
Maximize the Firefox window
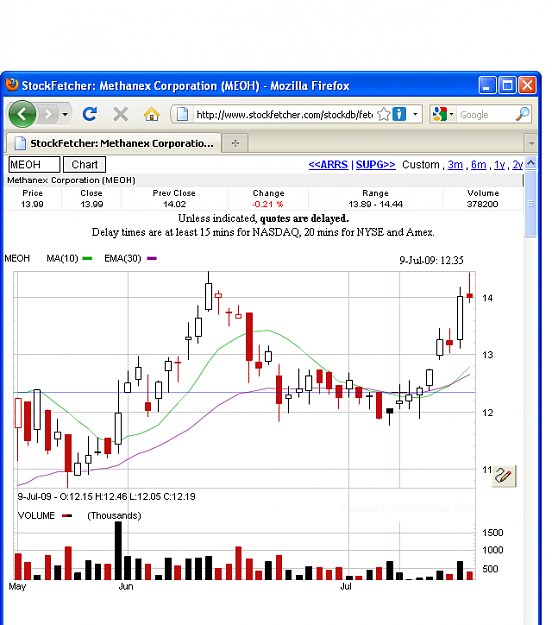[507, 85]
